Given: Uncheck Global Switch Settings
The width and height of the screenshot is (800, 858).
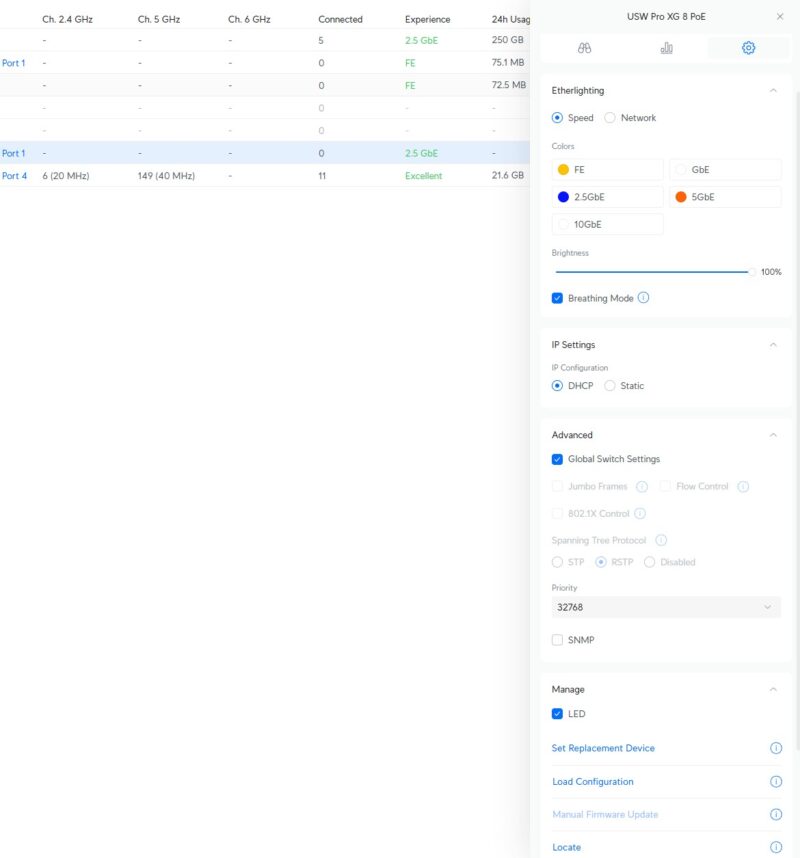Looking at the screenshot, I should coord(557,459).
